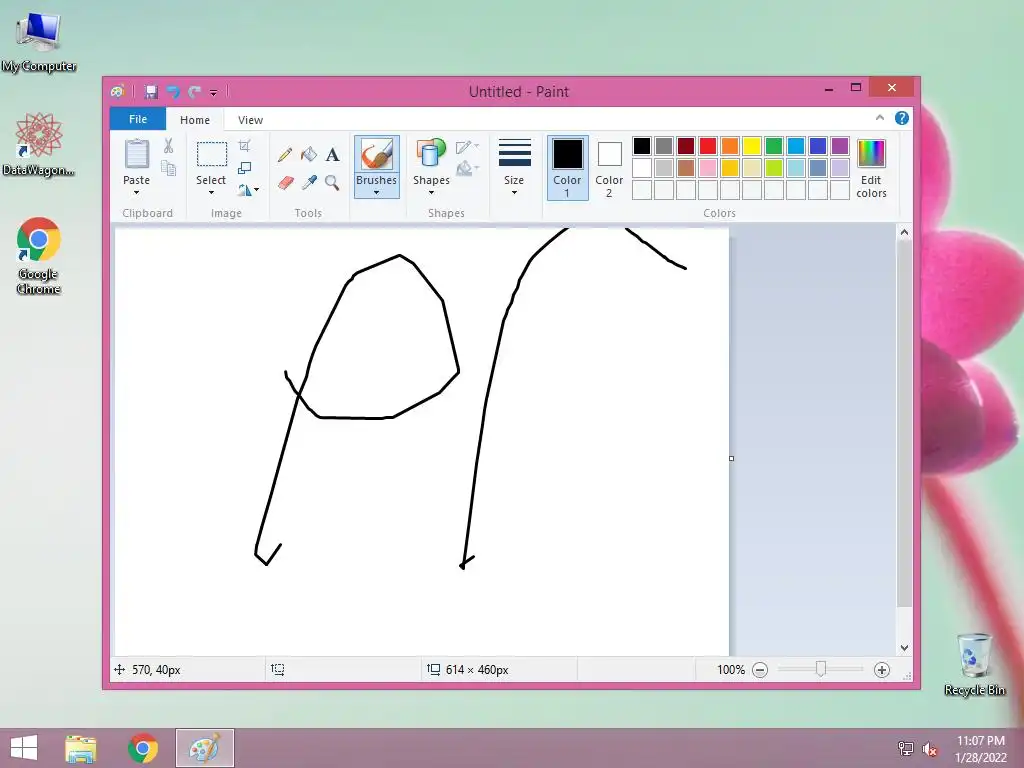Click the Copy icon in Clipboard group
1024x768 pixels.
[168, 168]
